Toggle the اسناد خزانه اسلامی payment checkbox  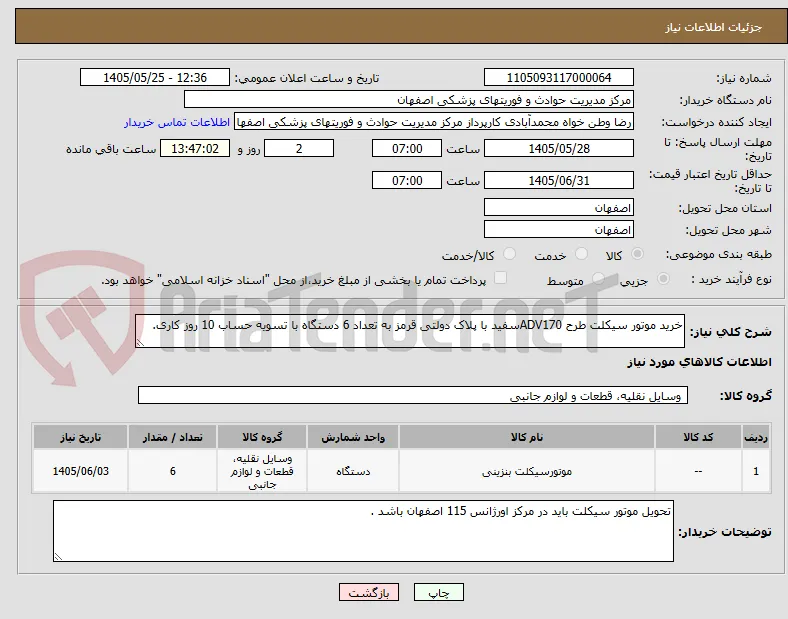[x=501, y=278]
